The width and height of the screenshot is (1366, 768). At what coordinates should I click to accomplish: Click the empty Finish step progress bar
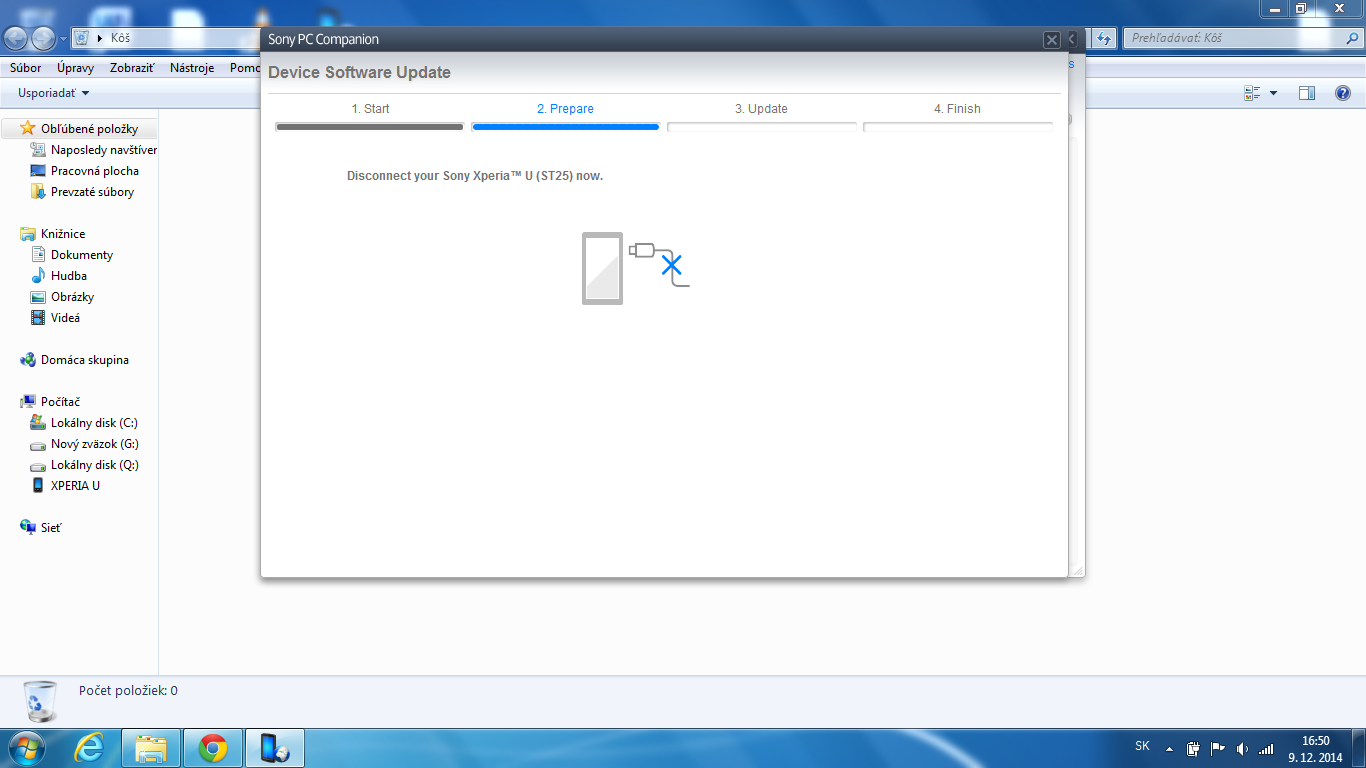click(x=958, y=127)
